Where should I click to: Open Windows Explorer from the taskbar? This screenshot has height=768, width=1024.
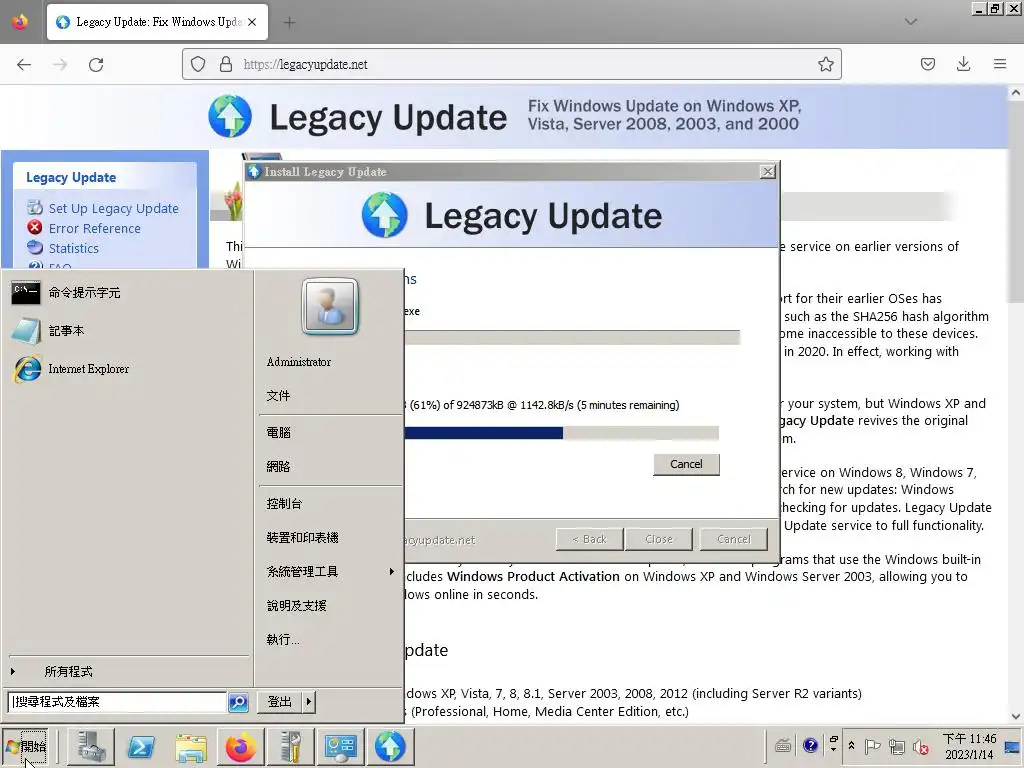coord(191,746)
